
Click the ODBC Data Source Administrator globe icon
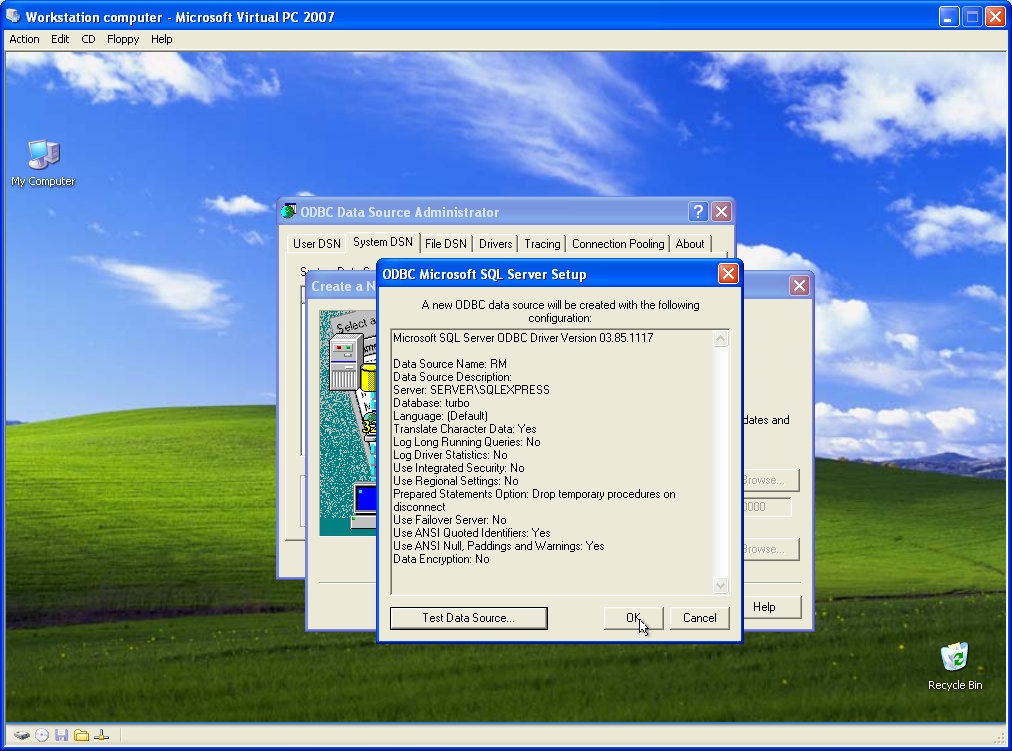(288, 211)
